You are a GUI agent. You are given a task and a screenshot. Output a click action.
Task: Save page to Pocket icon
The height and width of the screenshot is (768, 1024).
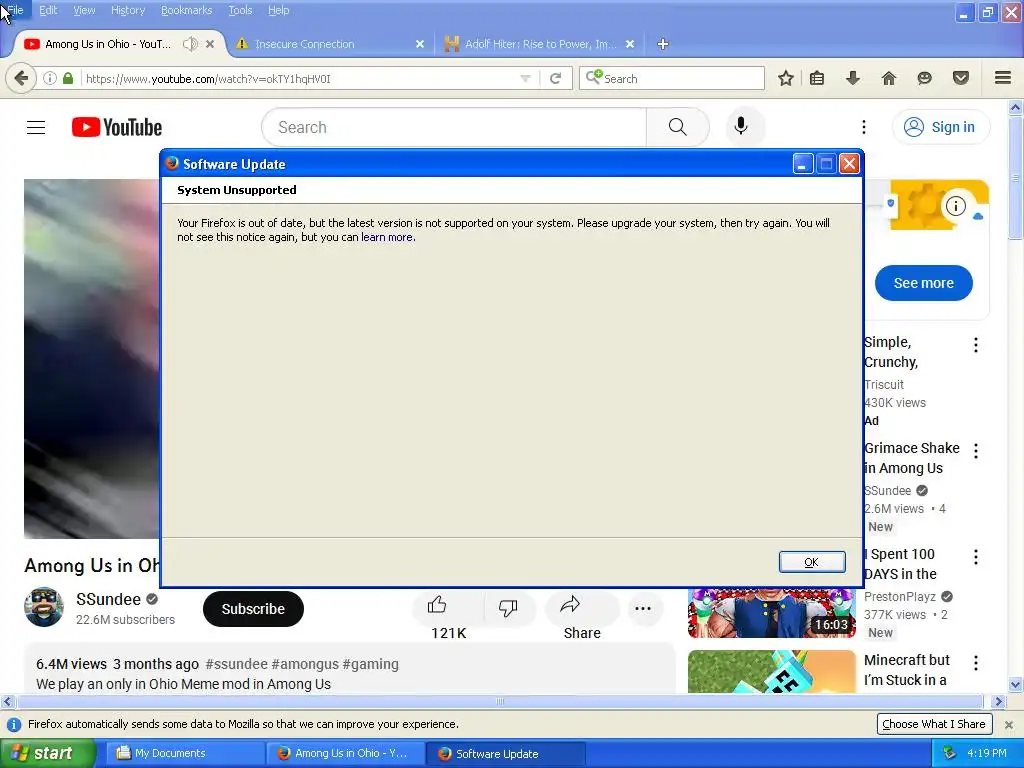coord(961,78)
